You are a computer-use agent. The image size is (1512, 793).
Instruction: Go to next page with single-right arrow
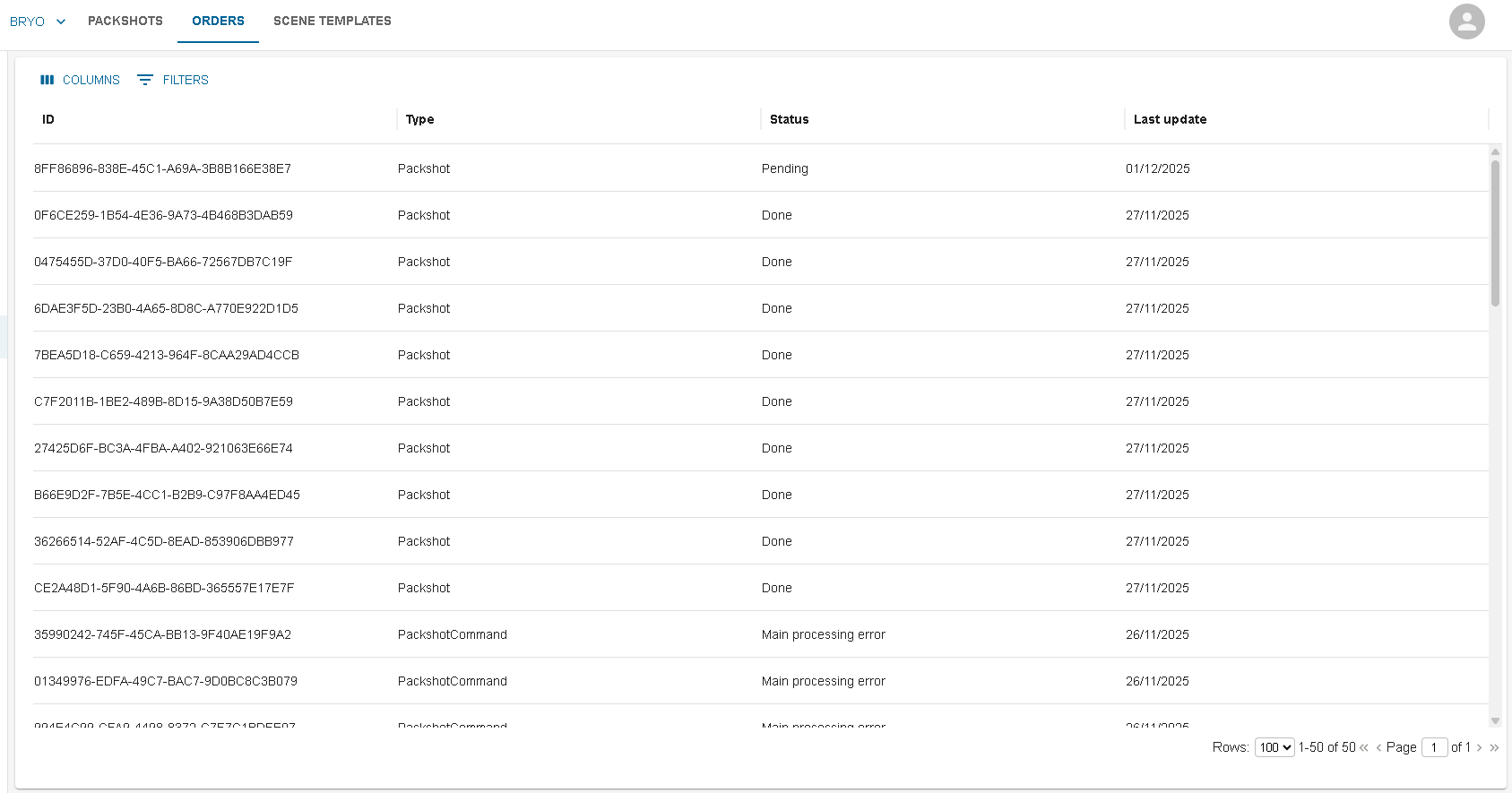tap(1479, 747)
